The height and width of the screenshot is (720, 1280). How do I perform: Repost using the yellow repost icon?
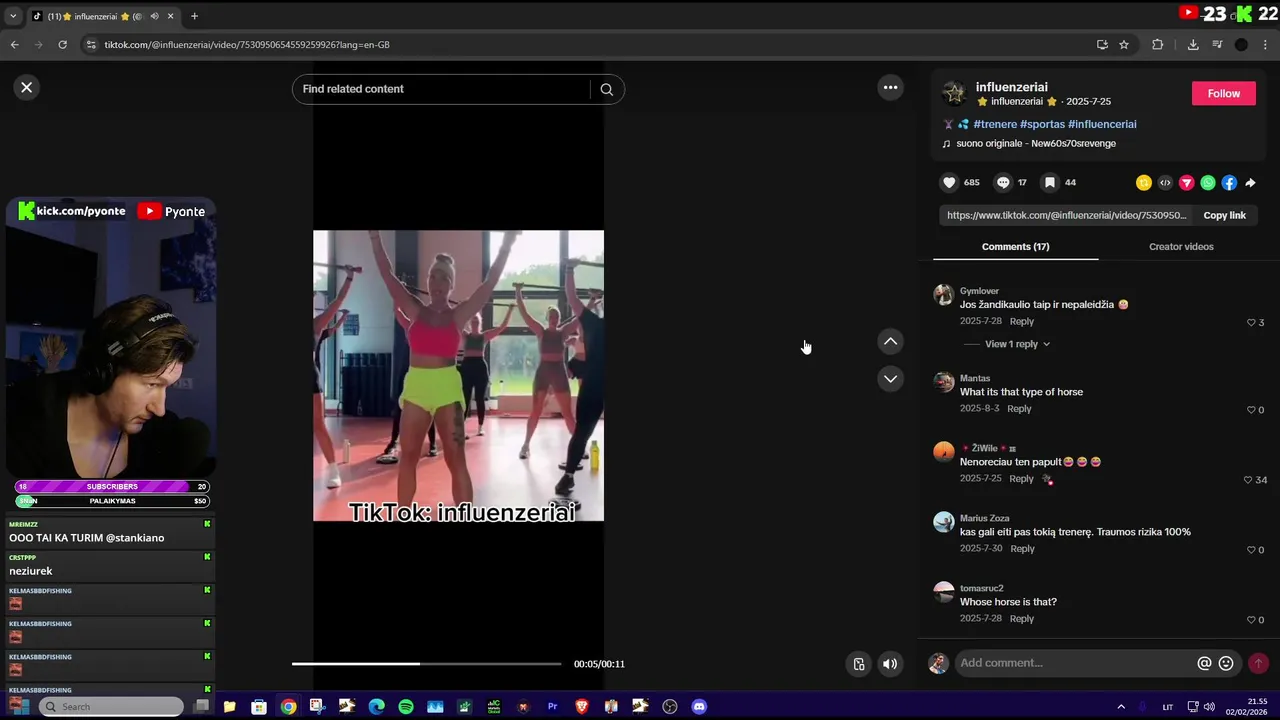click(1144, 183)
